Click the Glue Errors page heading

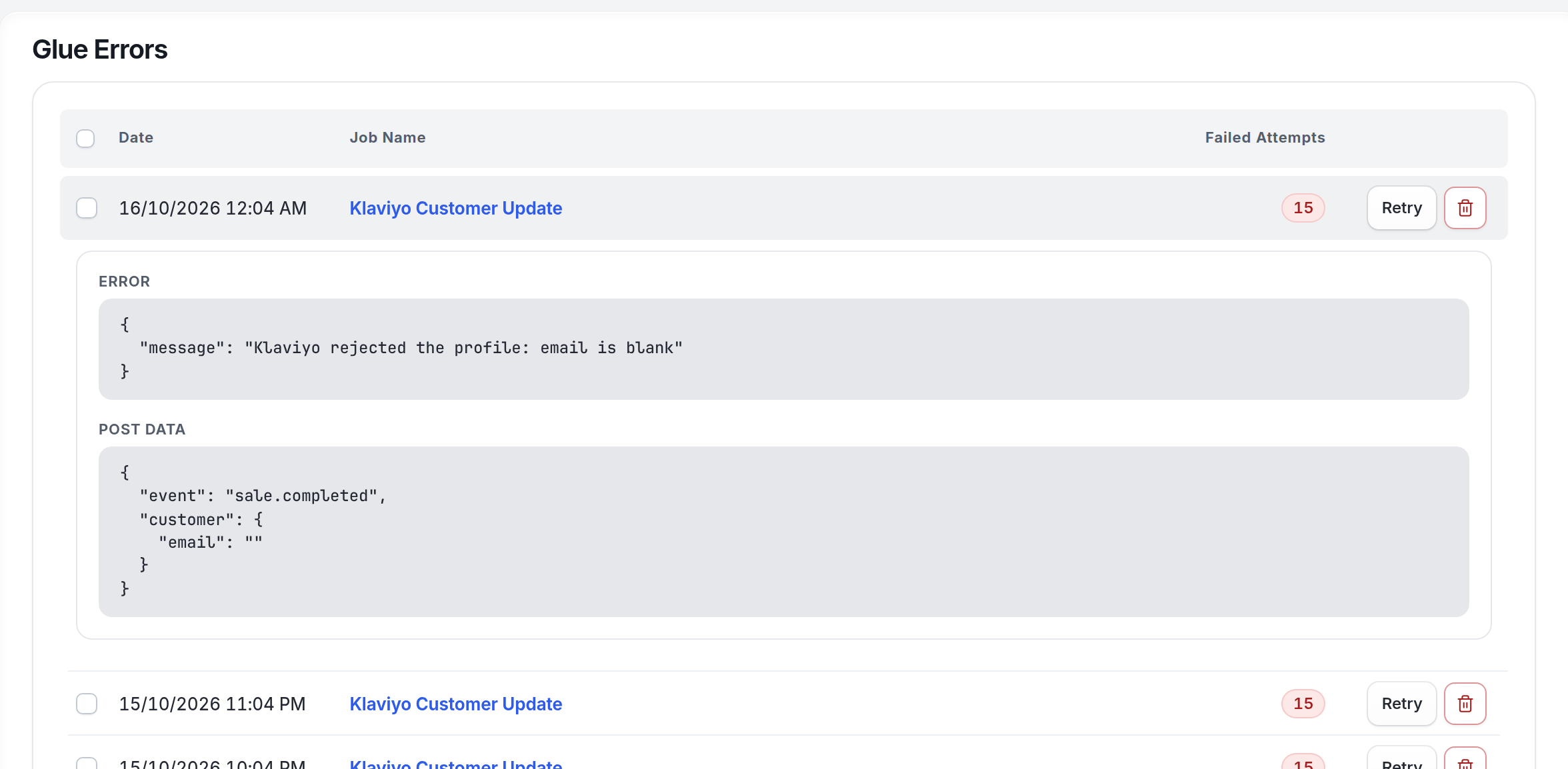[x=100, y=50]
